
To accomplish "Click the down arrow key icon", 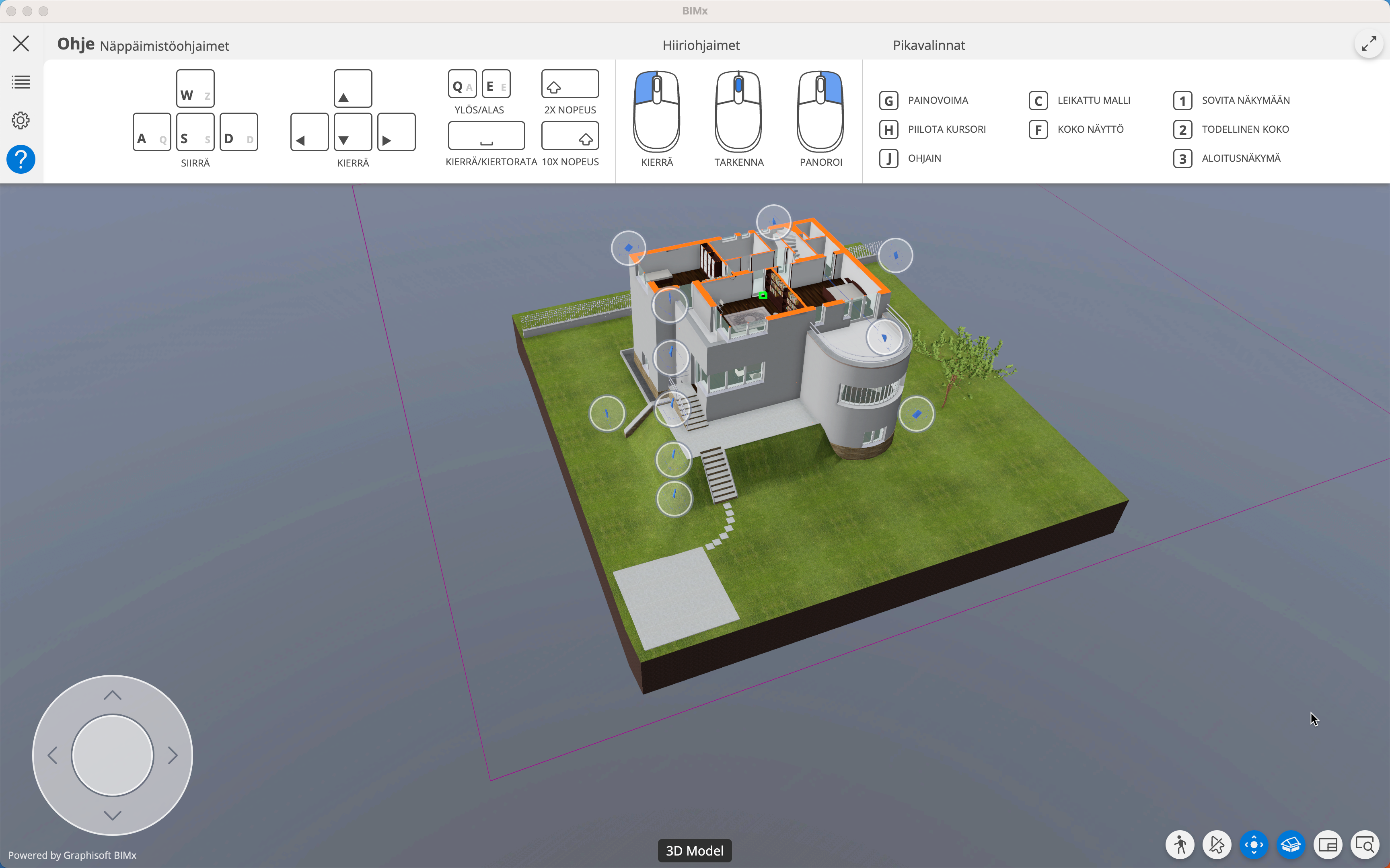I will (353, 132).
